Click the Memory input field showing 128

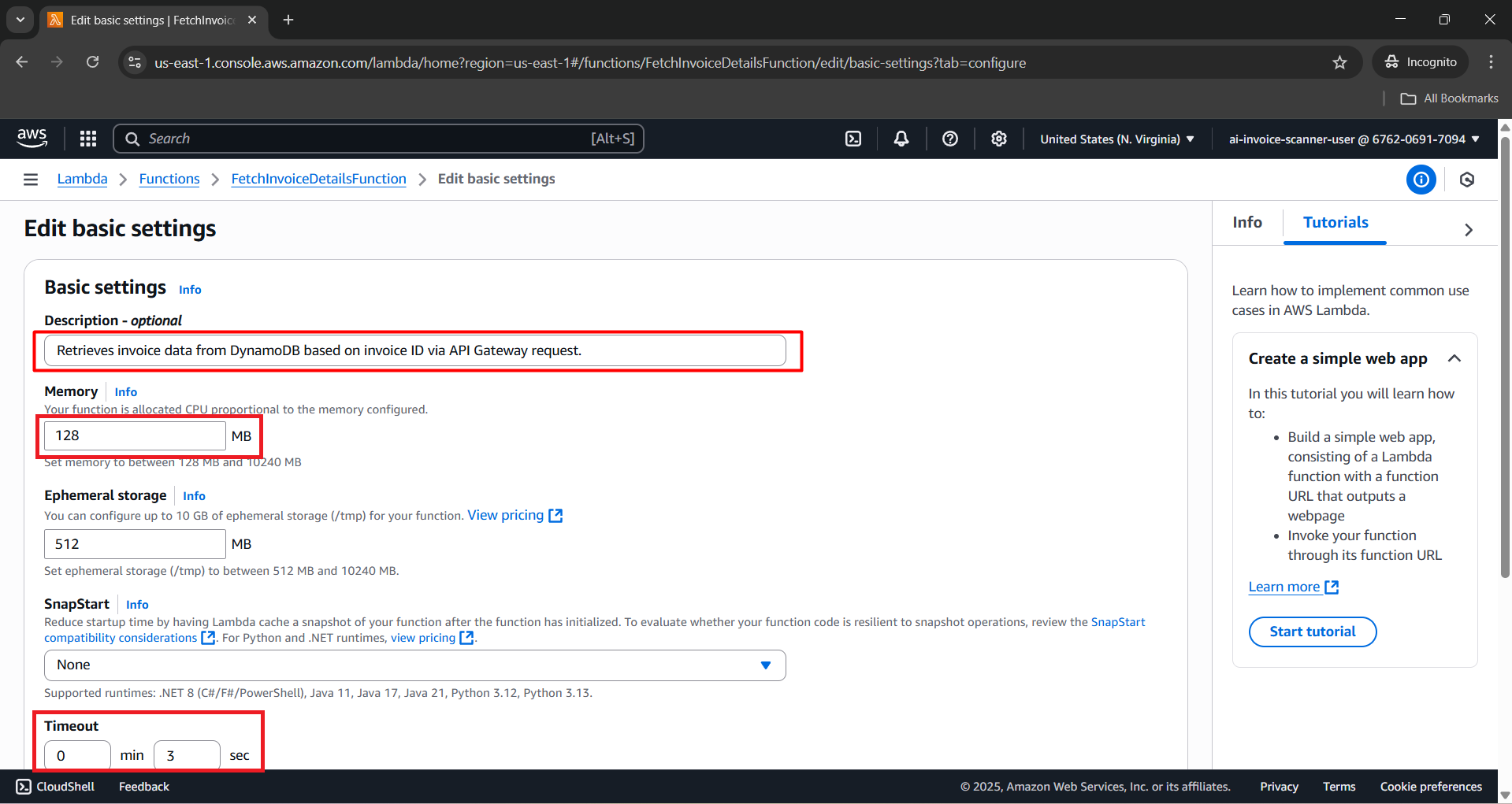pos(135,435)
